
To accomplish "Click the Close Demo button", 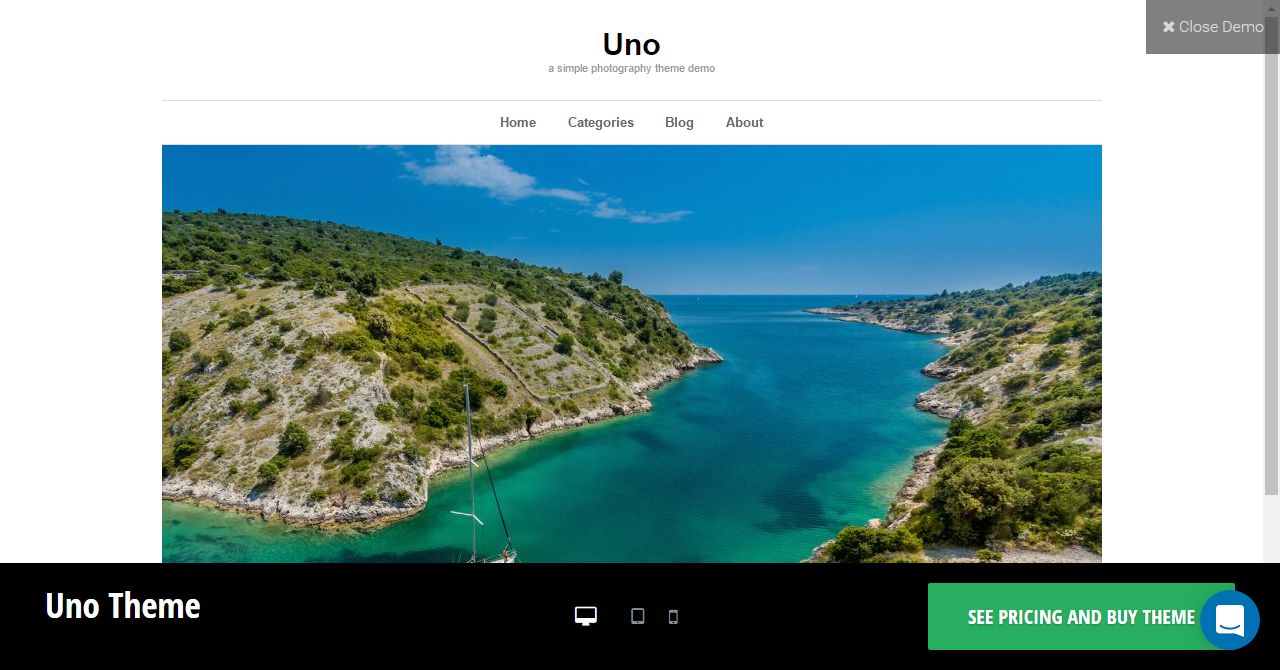I will pyautogui.click(x=1212, y=27).
